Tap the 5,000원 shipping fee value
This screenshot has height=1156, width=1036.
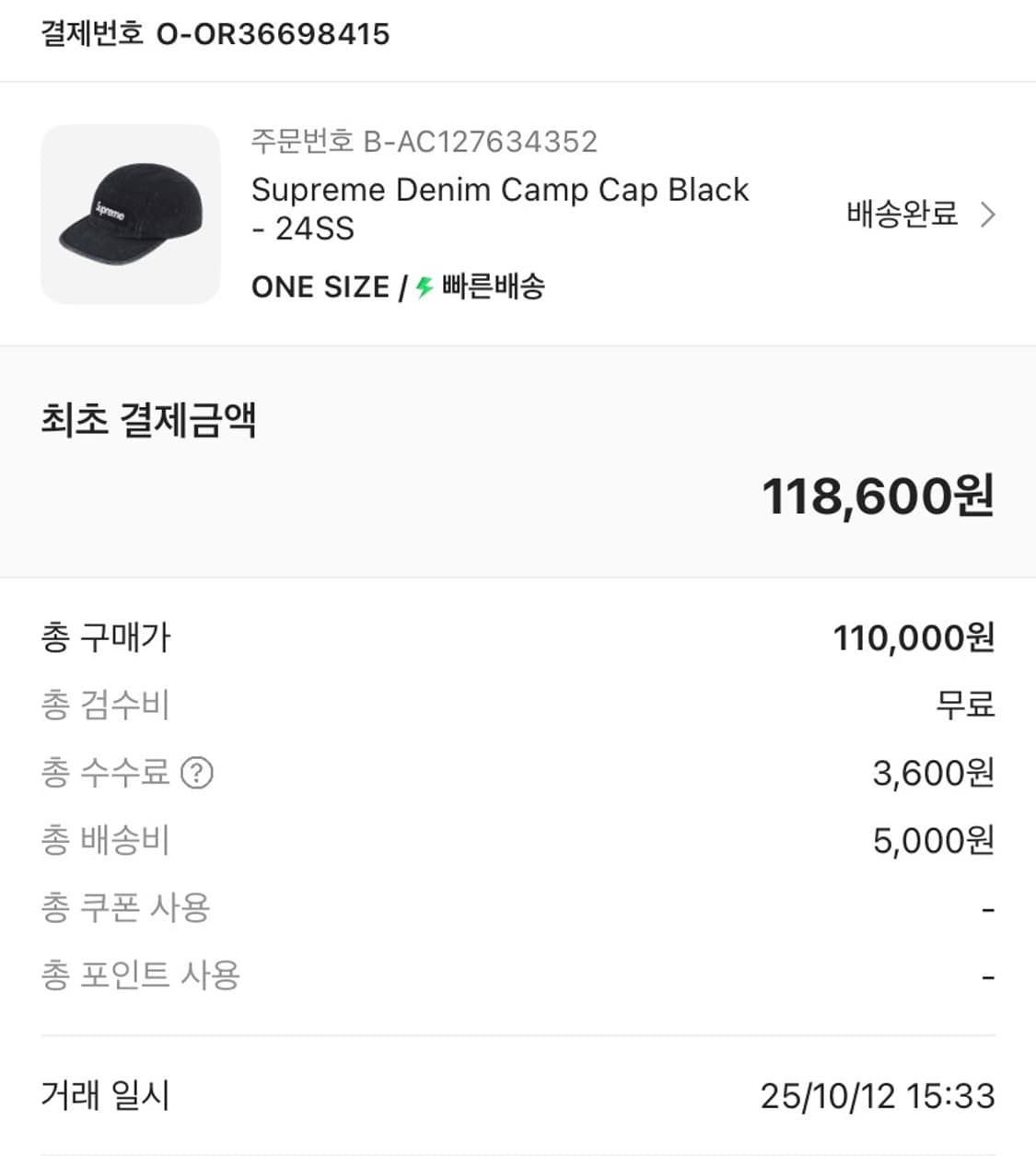pyautogui.click(x=933, y=840)
